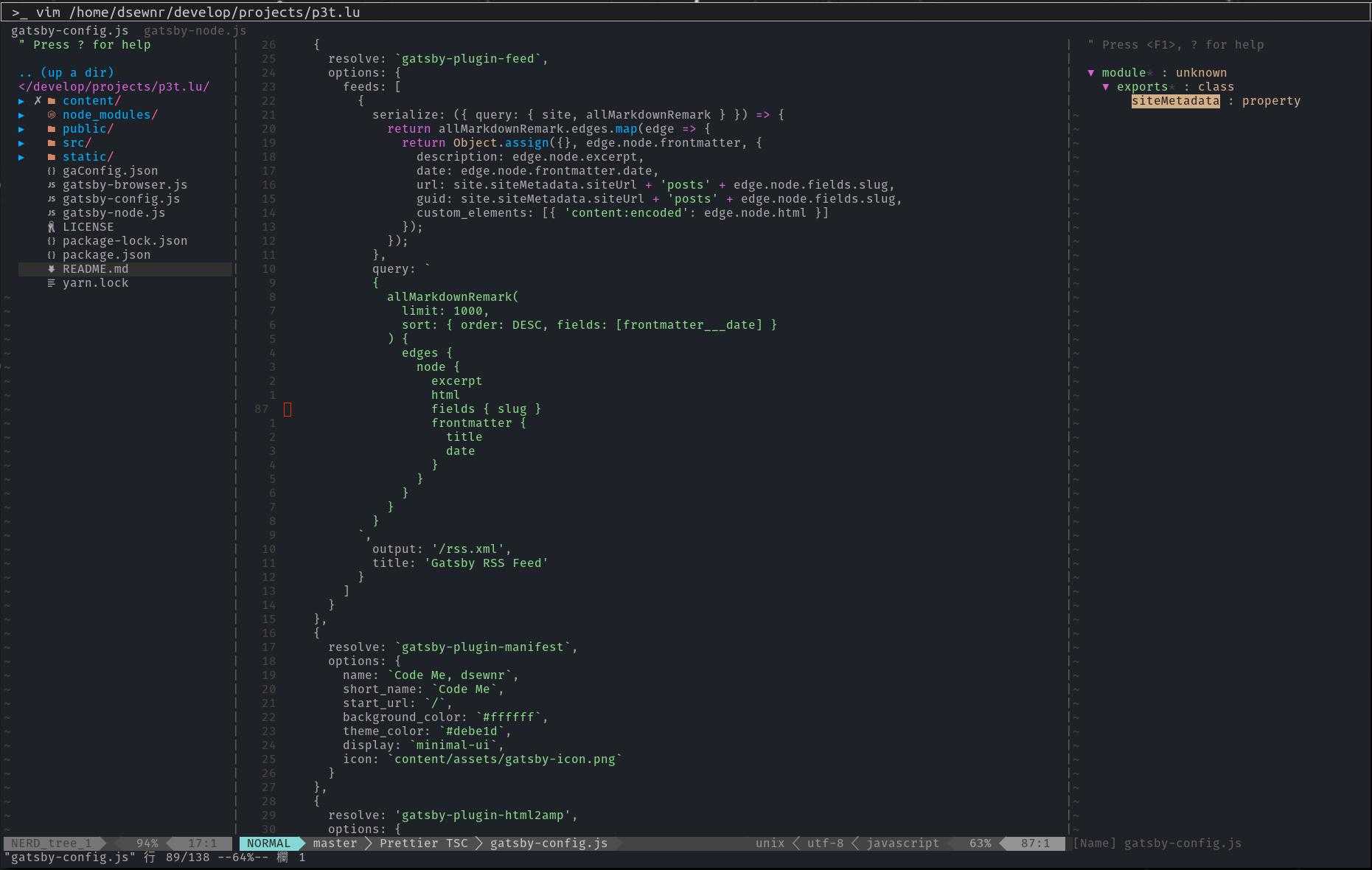The height and width of the screenshot is (870, 1372).
Task: Click the node_modules package icon
Action: click(x=52, y=115)
